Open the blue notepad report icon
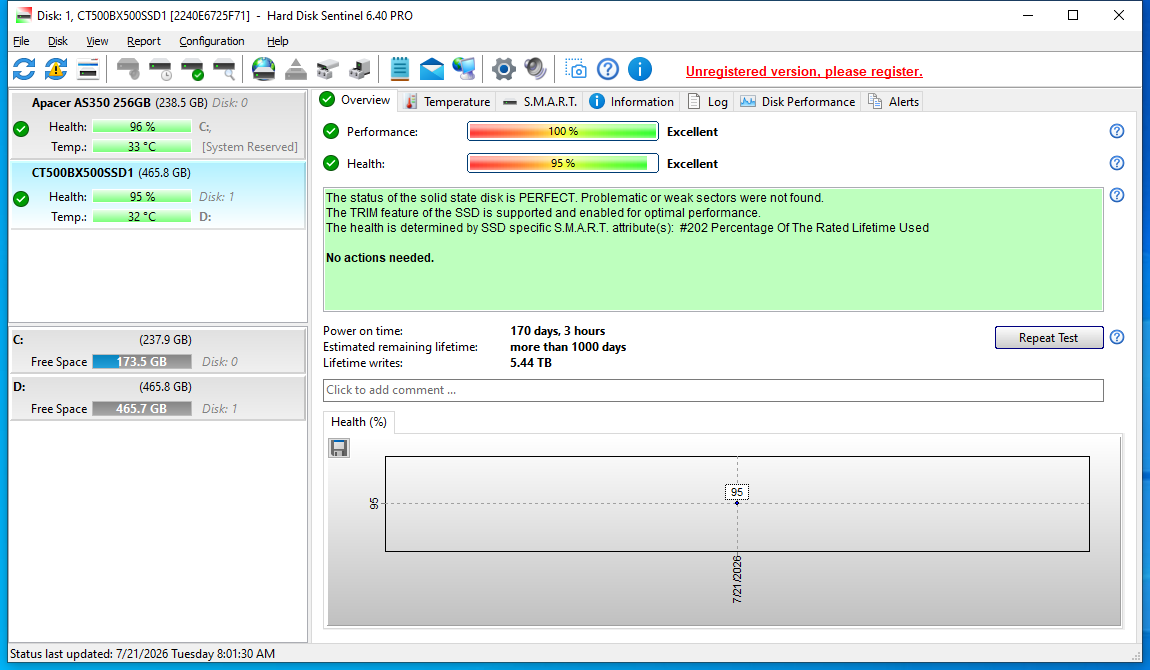1150x670 pixels. tap(400, 70)
